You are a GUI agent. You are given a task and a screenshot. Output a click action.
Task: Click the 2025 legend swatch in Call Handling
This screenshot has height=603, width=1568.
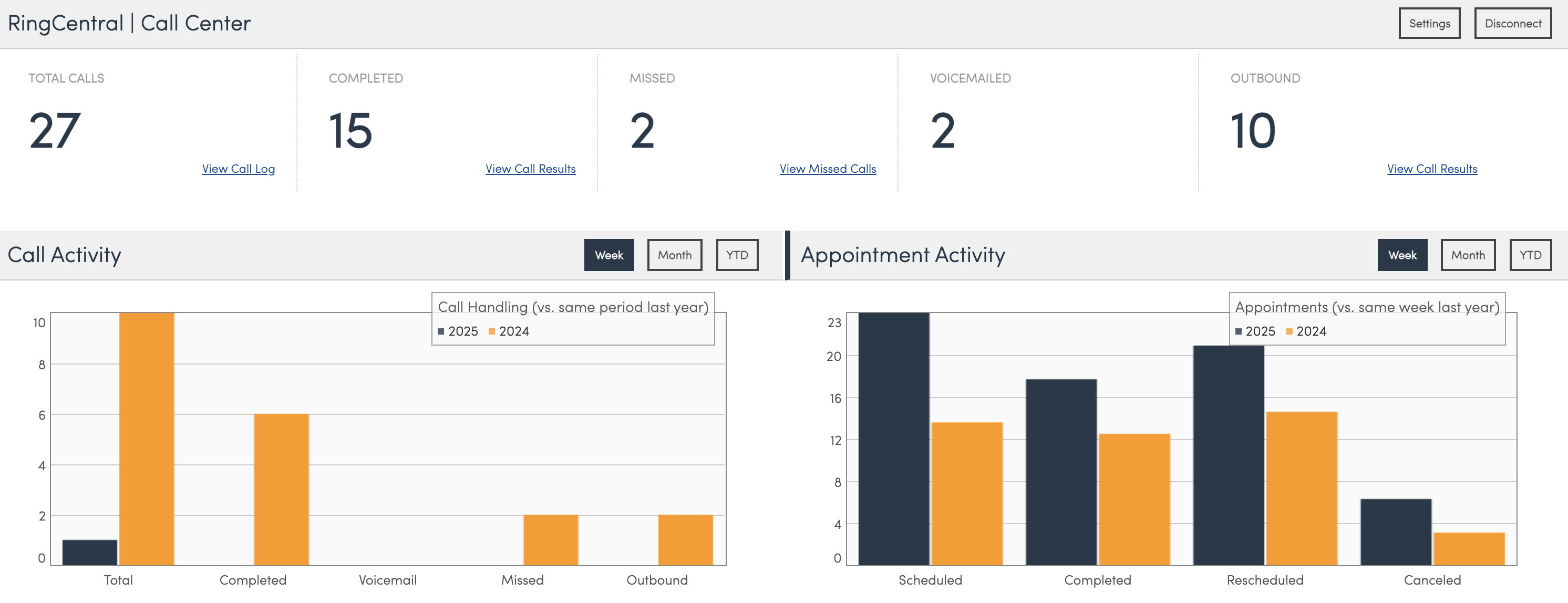[x=441, y=331]
